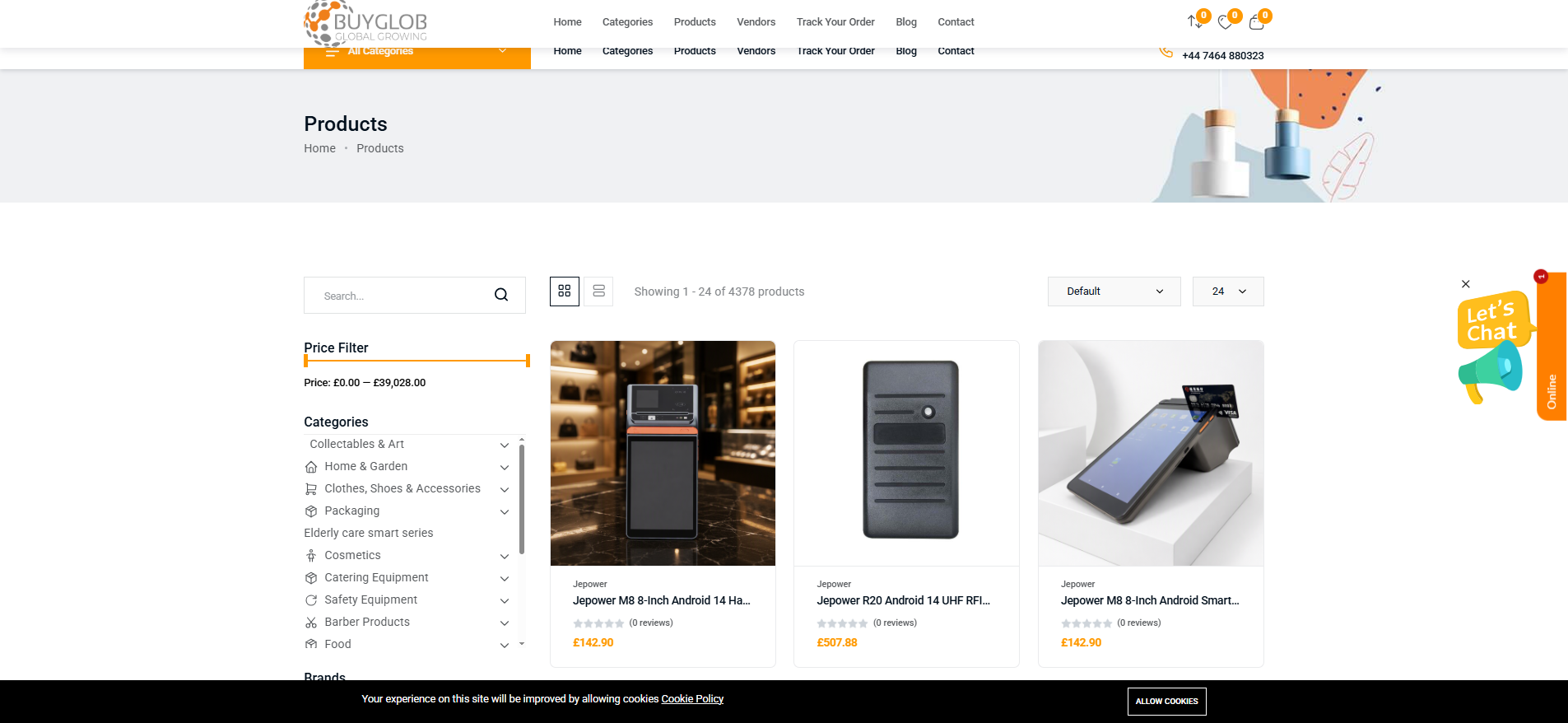Open the shopping cart bag icon
This screenshot has height=723, width=1568.
1256,22
